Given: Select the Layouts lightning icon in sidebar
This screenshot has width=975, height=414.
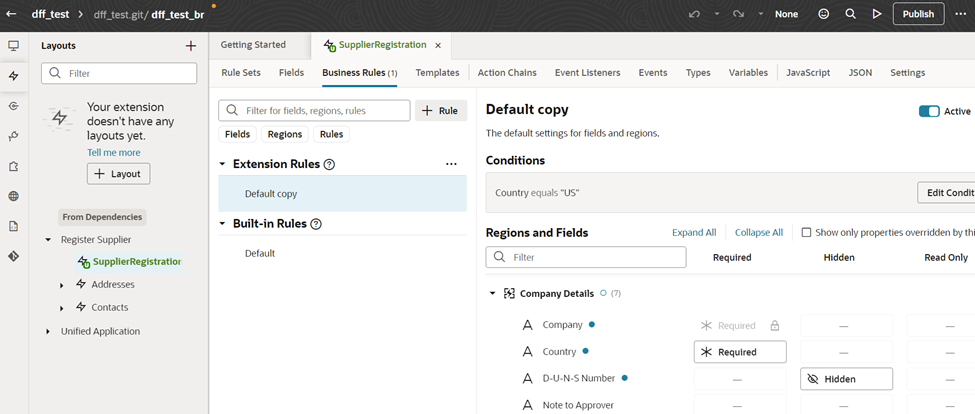Looking at the screenshot, I should [x=14, y=76].
